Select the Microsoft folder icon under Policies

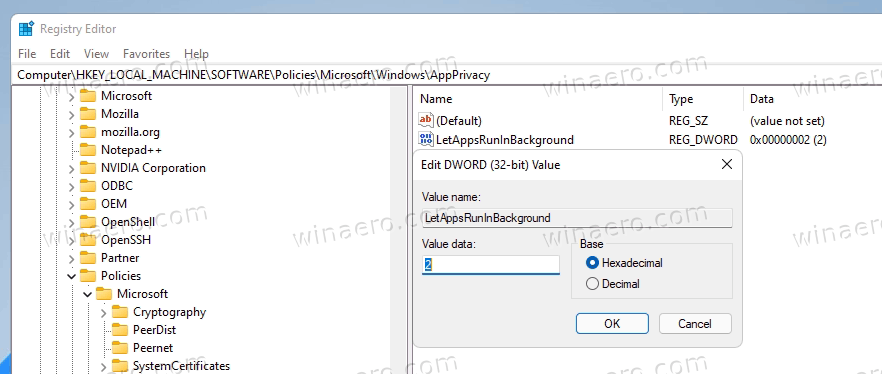tap(104, 294)
